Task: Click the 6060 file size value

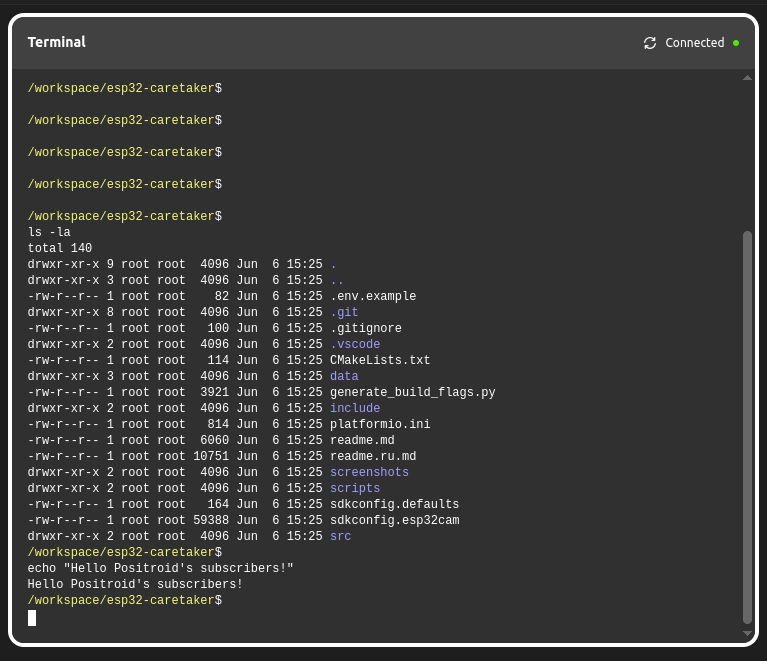Action: coord(215,440)
